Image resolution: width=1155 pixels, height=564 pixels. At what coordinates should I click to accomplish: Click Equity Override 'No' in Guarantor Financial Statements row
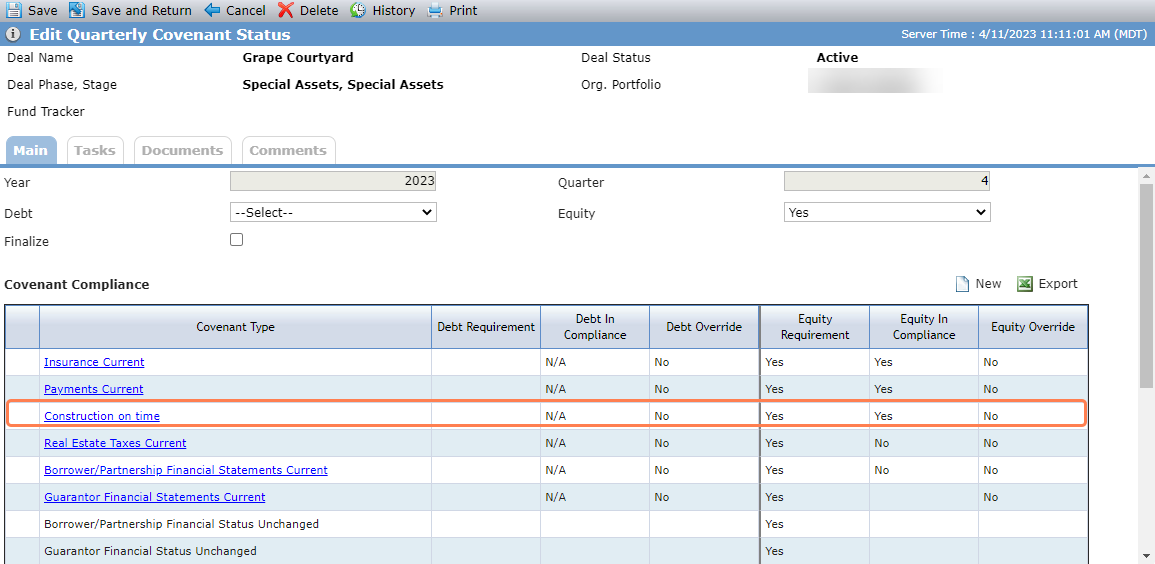point(990,497)
